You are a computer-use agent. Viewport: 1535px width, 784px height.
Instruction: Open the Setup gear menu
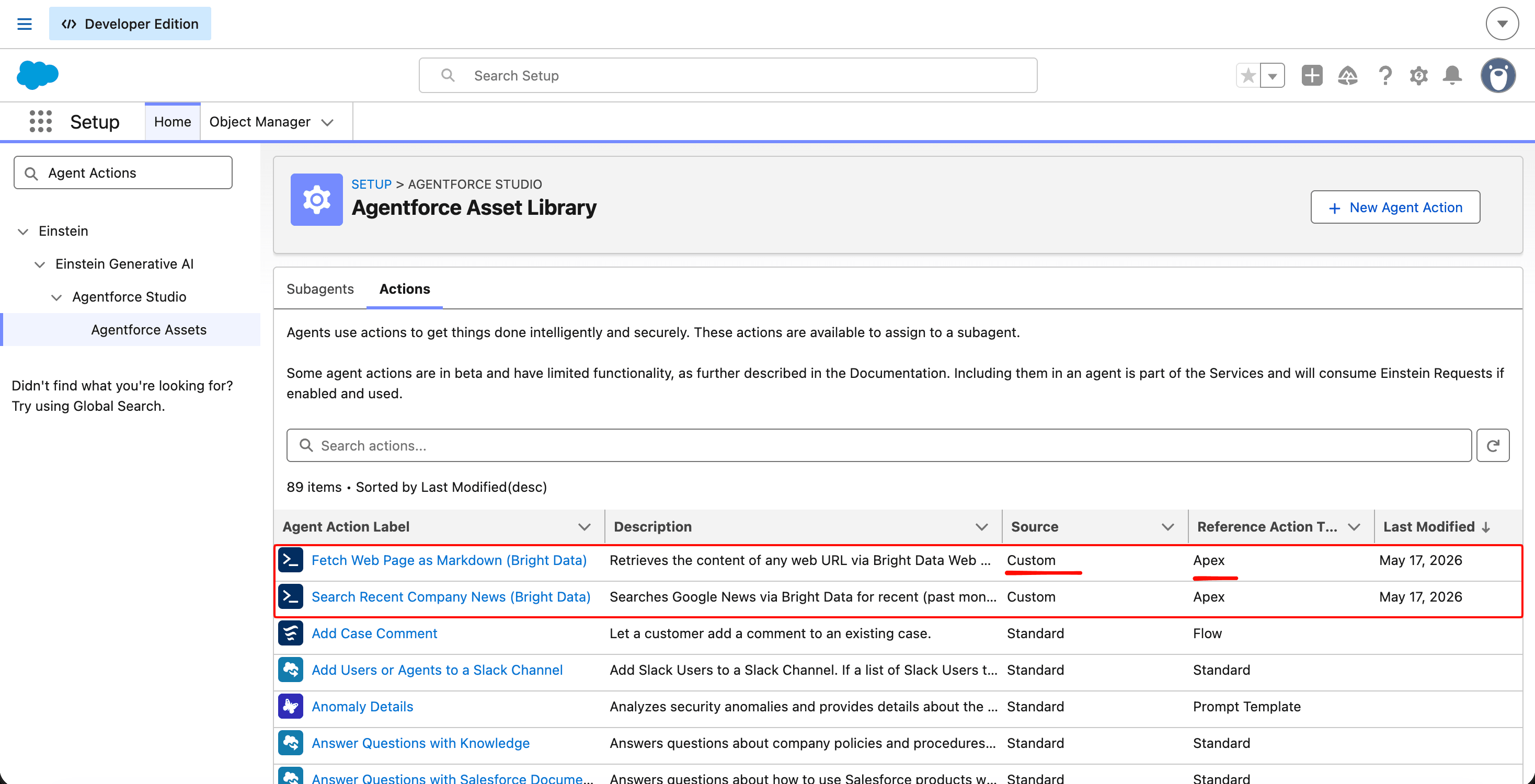[1419, 76]
